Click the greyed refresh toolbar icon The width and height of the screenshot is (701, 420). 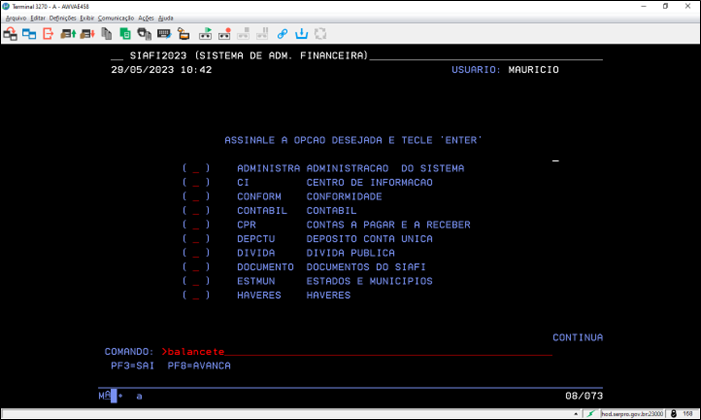320,34
